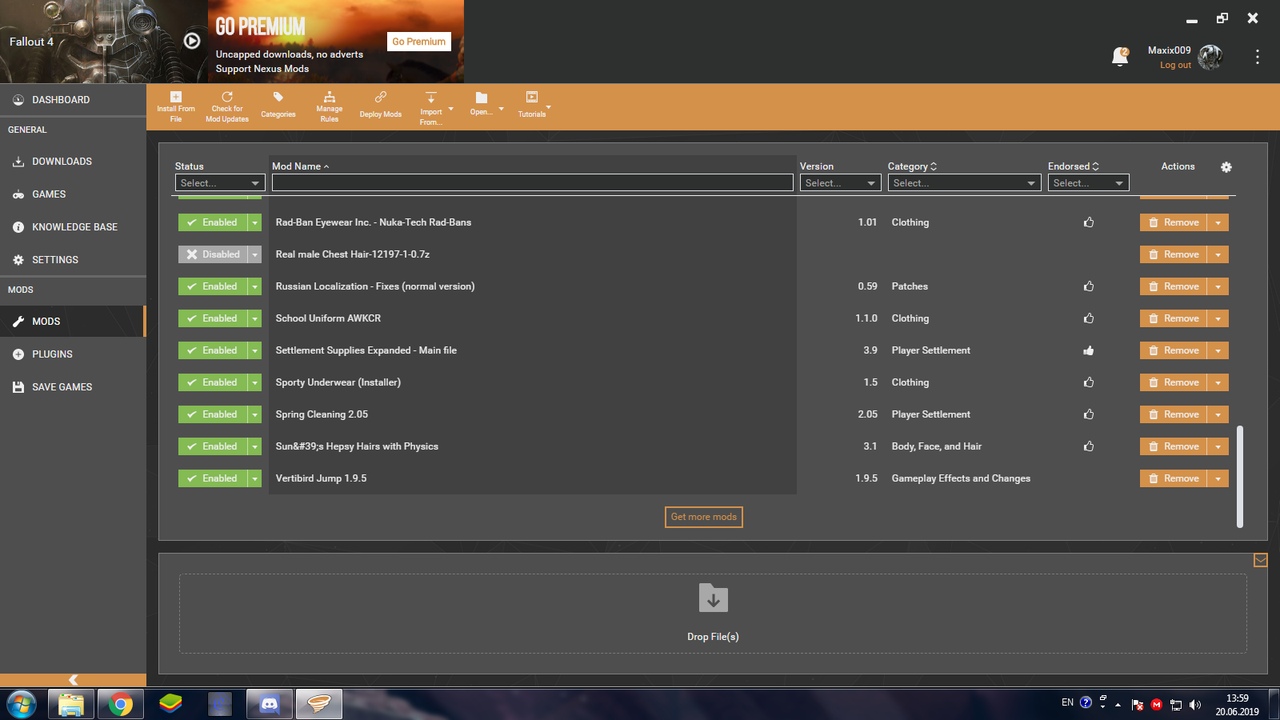The width and height of the screenshot is (1280, 720).
Task: Click the Deploy Mods link icon
Action: (380, 98)
